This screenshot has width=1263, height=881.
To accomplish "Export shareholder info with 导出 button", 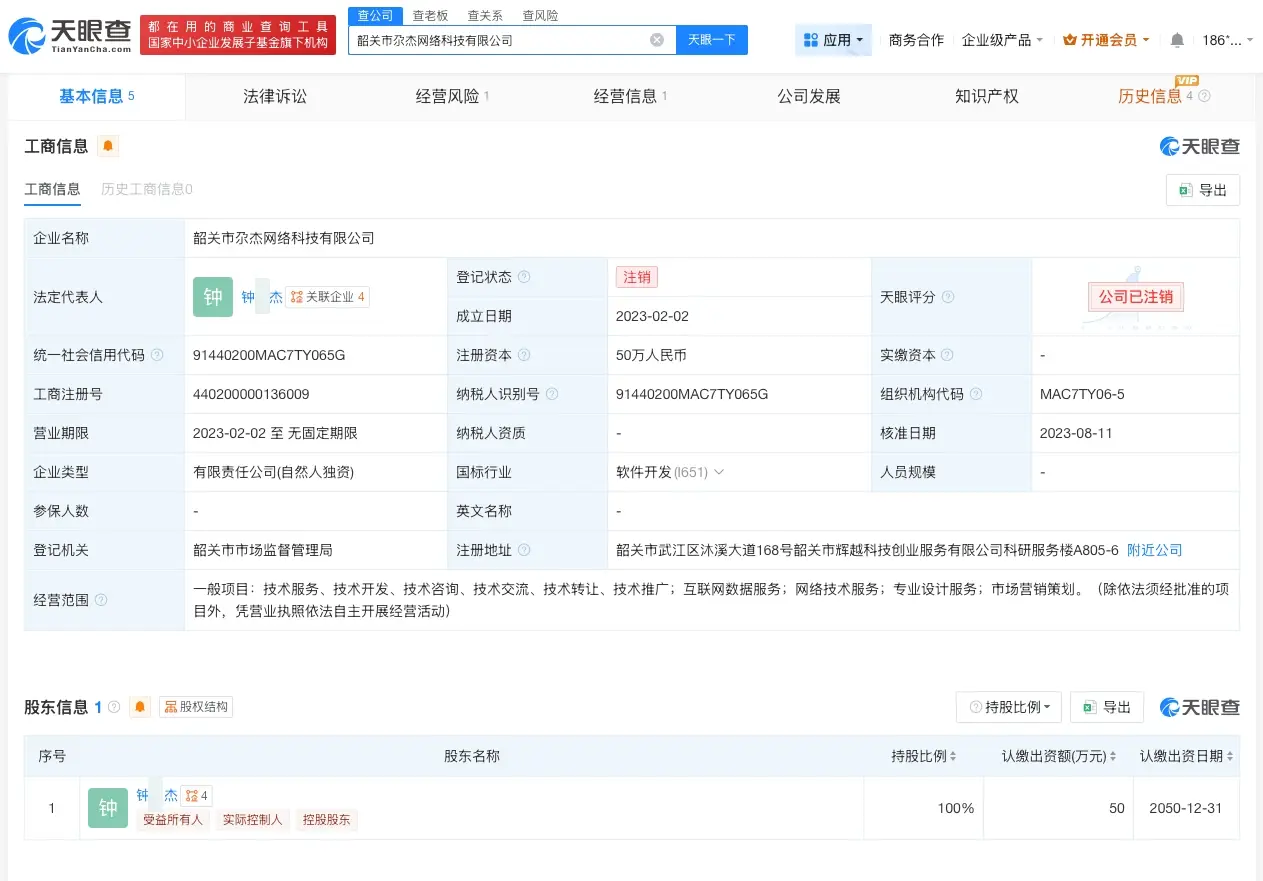I will click(x=1107, y=707).
